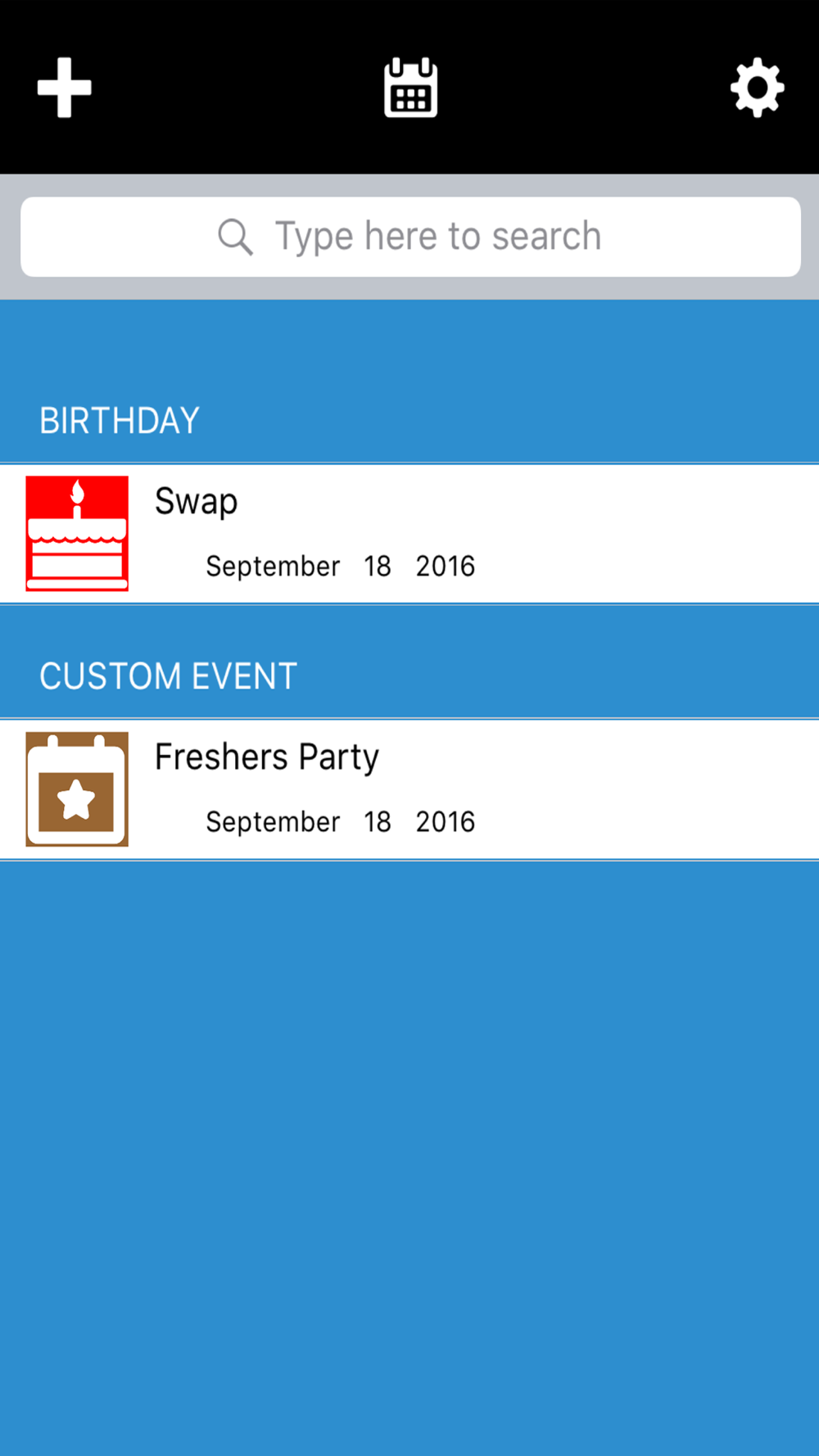Select the BIRTHDAY section header
The width and height of the screenshot is (819, 1456).
[x=120, y=421]
